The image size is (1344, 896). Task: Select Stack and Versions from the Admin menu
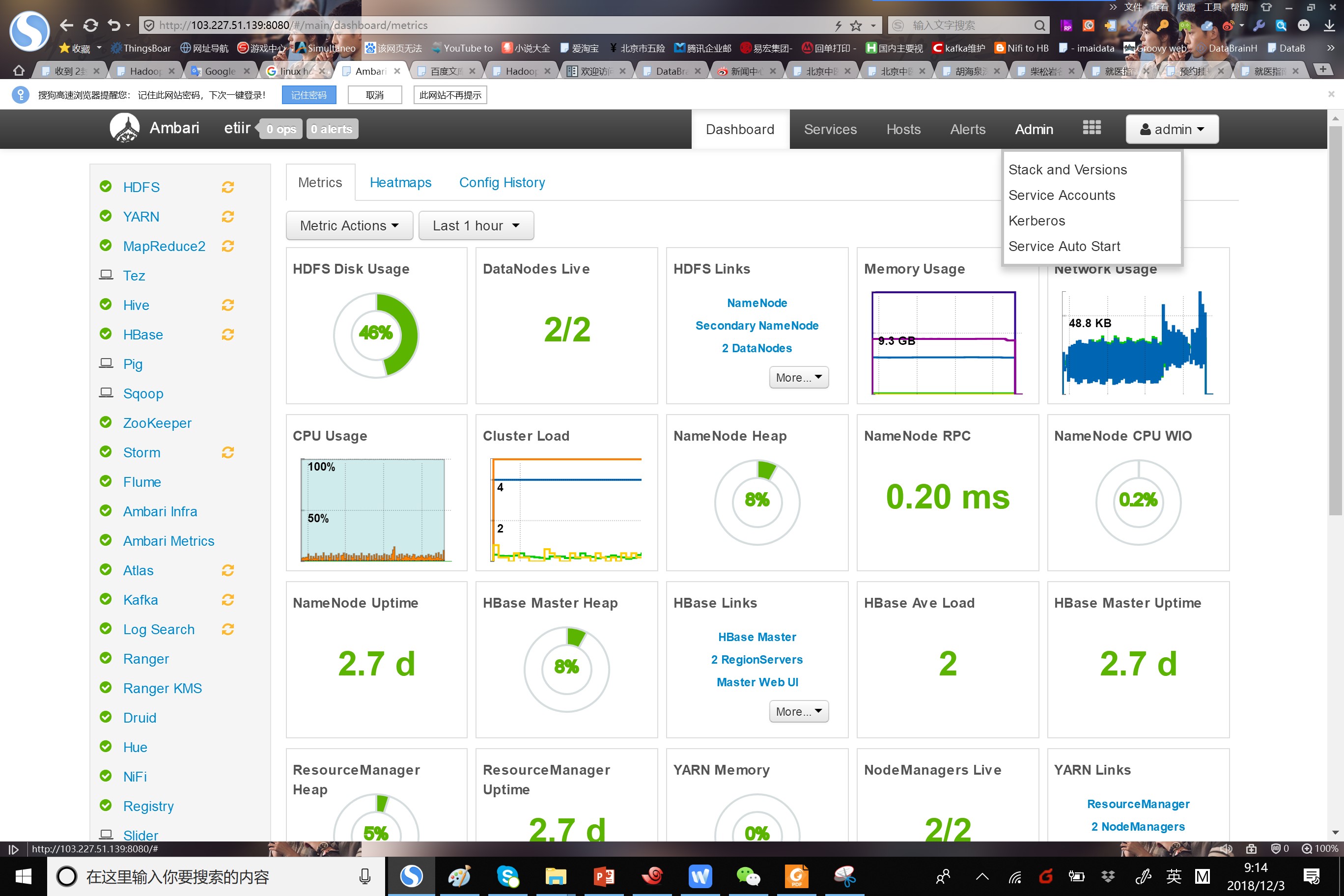[x=1067, y=169]
